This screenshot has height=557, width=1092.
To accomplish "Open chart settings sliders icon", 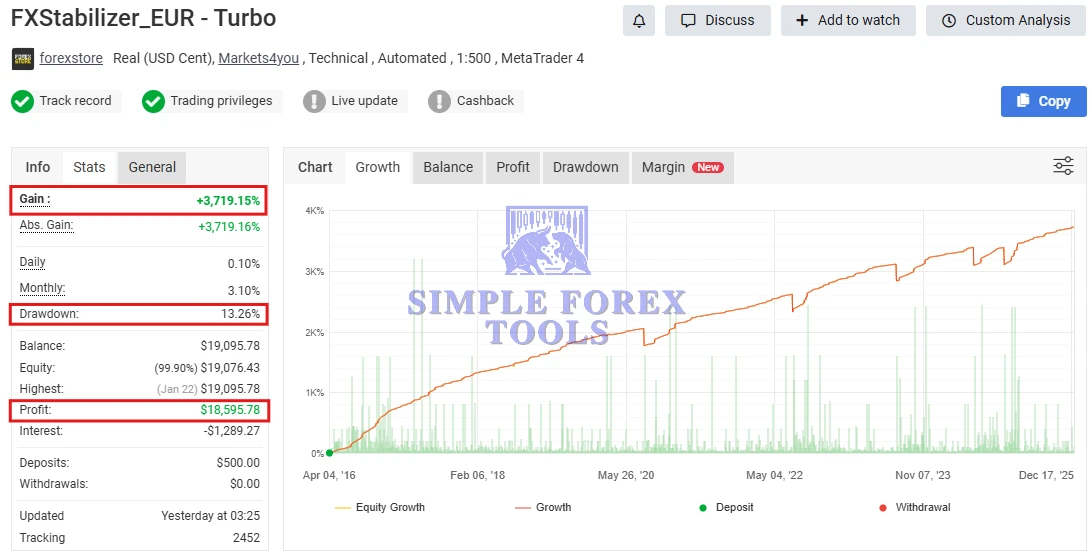I will 1063,166.
